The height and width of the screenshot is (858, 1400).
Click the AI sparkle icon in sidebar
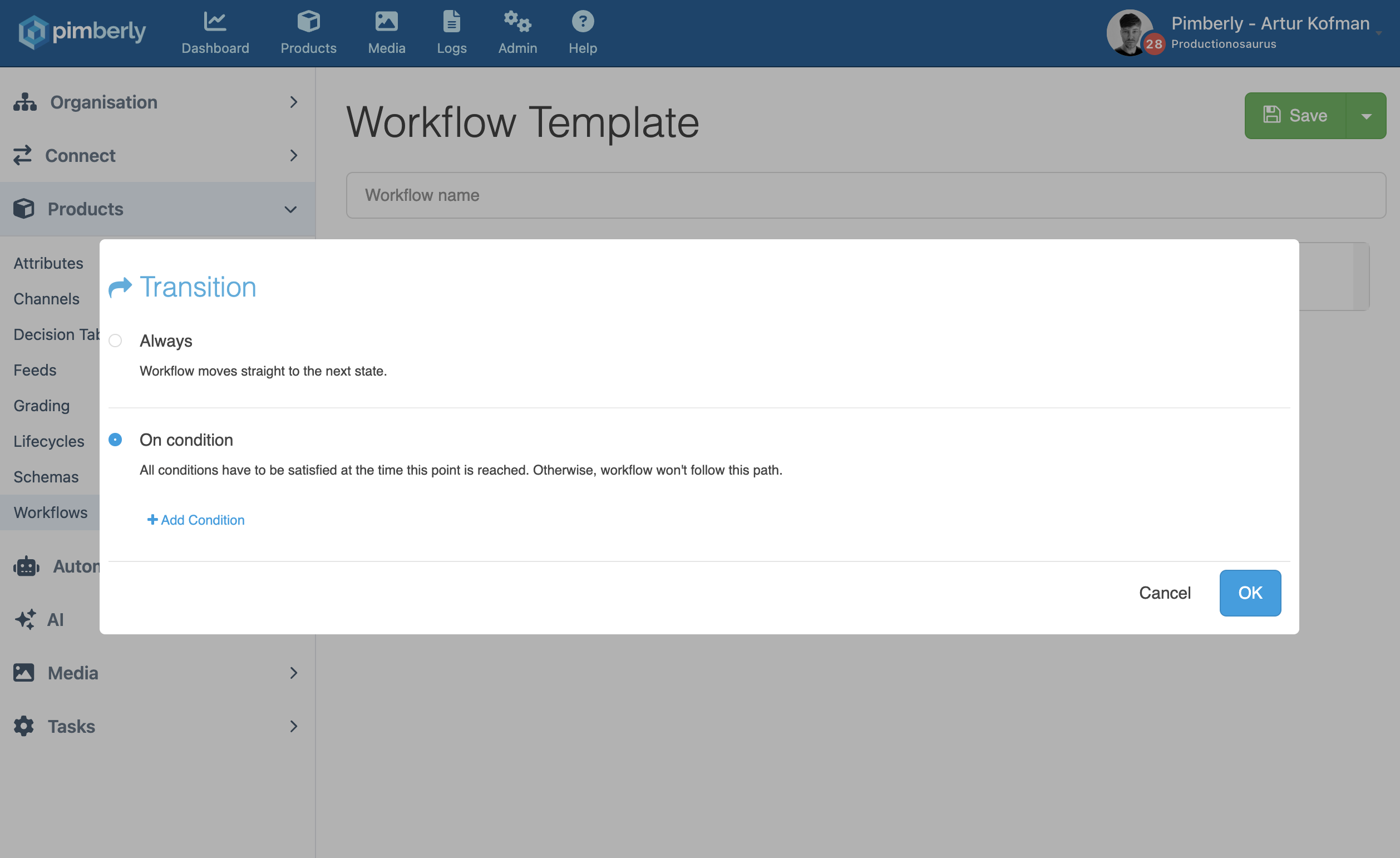pyautogui.click(x=25, y=619)
